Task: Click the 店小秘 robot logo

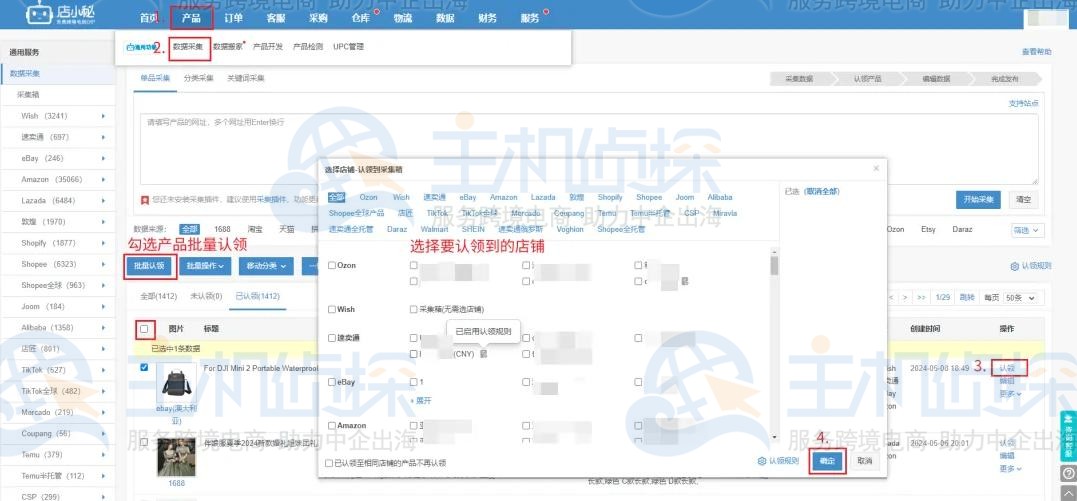Action: [39, 14]
